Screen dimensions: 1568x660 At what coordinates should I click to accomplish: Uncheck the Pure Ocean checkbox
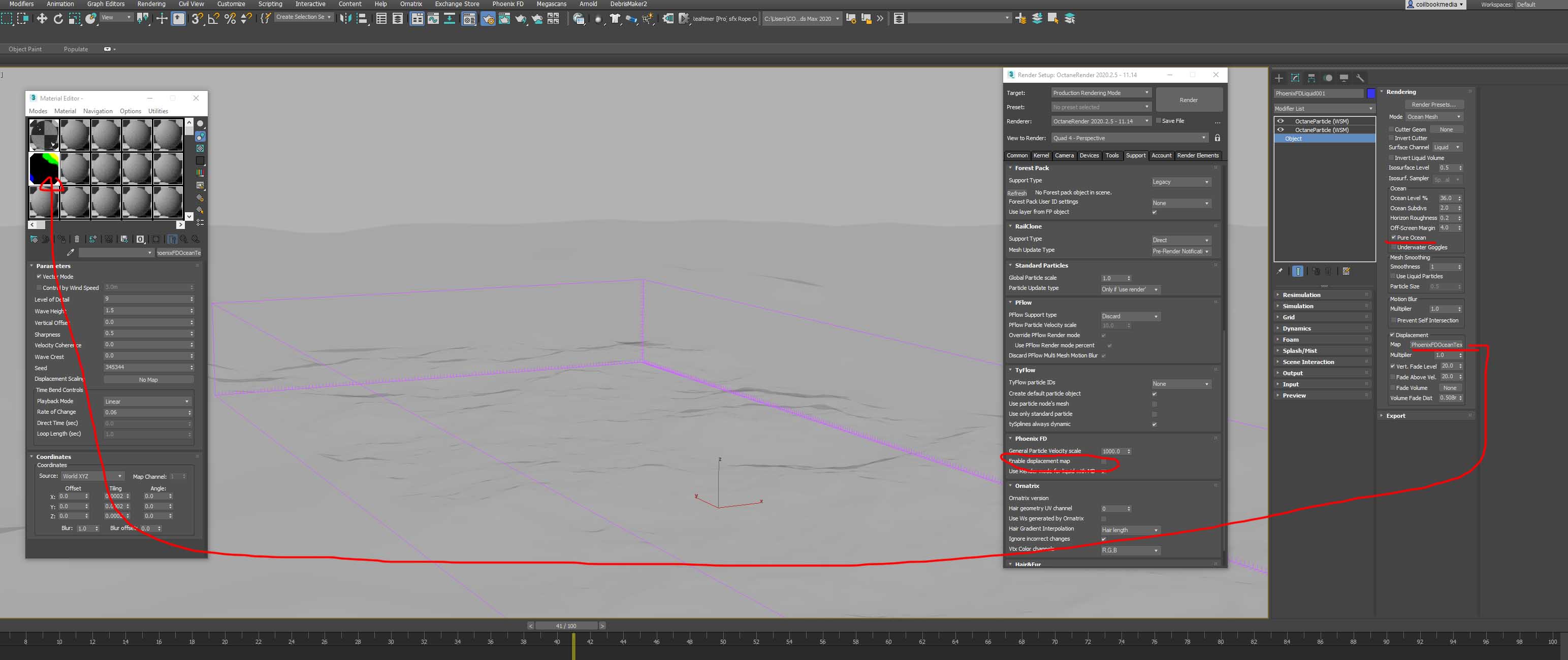1393,237
